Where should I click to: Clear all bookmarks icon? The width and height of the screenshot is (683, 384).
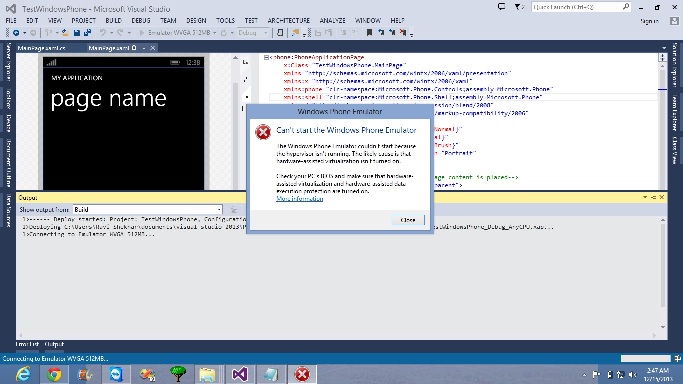403,32
